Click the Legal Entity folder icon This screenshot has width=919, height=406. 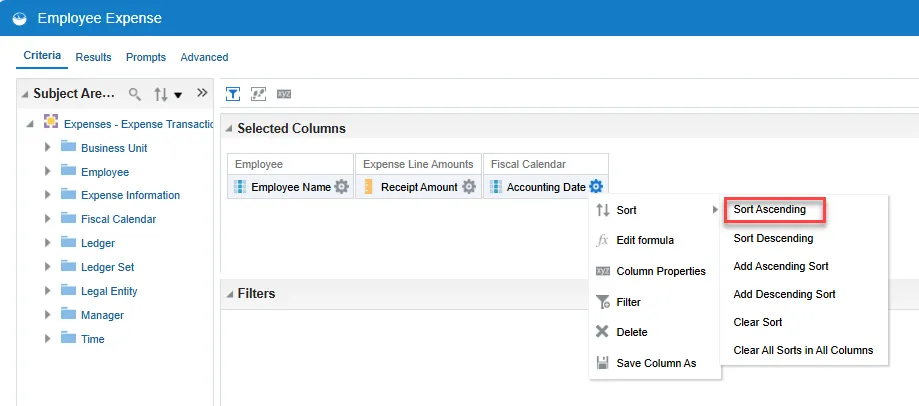(69, 290)
